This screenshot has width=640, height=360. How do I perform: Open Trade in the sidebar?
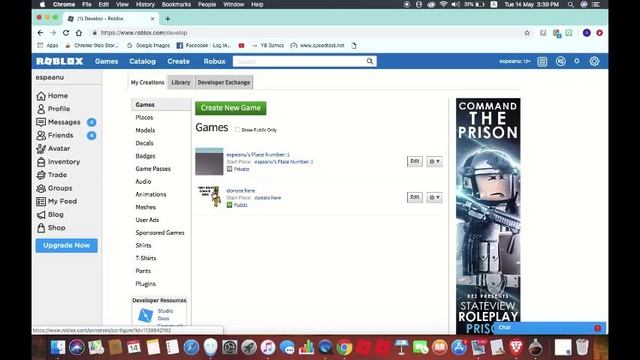[51, 175]
